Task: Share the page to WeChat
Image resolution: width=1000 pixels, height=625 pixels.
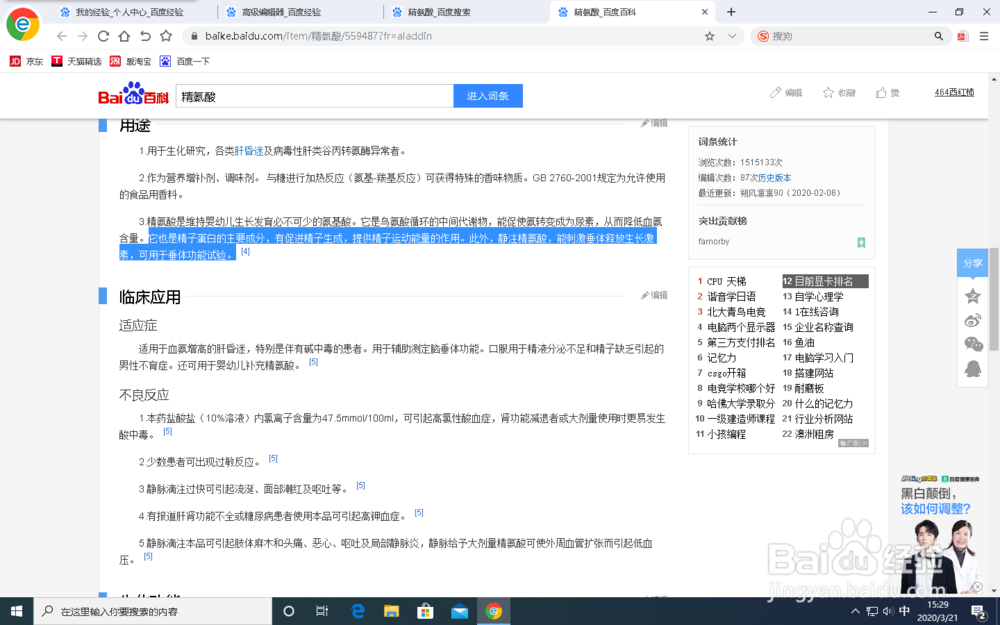Action: coord(973,344)
